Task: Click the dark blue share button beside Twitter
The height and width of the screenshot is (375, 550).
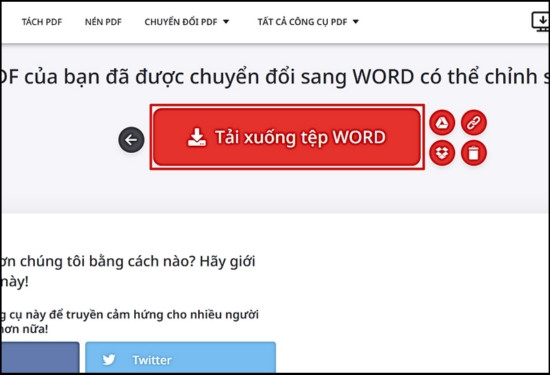Action: (x=40, y=358)
